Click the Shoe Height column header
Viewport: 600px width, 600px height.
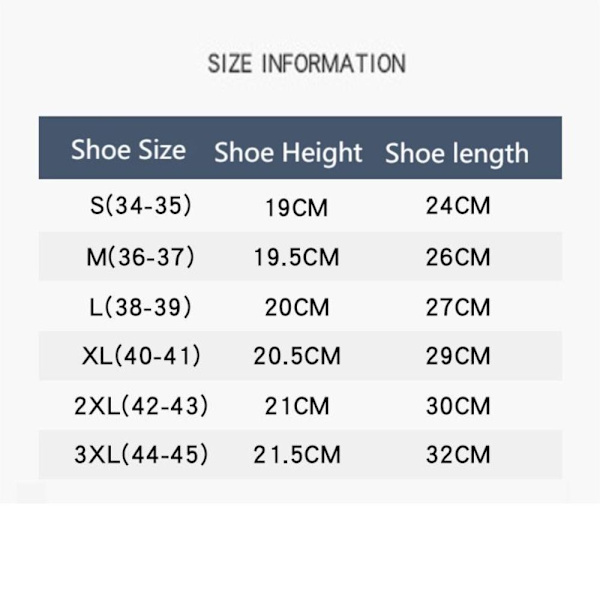coord(288,153)
